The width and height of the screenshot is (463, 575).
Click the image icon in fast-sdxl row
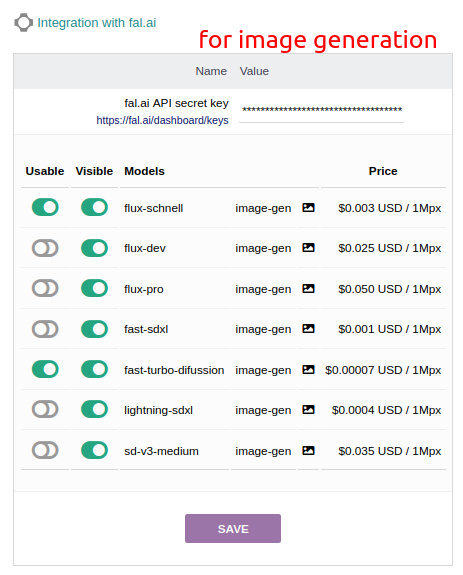(x=308, y=329)
